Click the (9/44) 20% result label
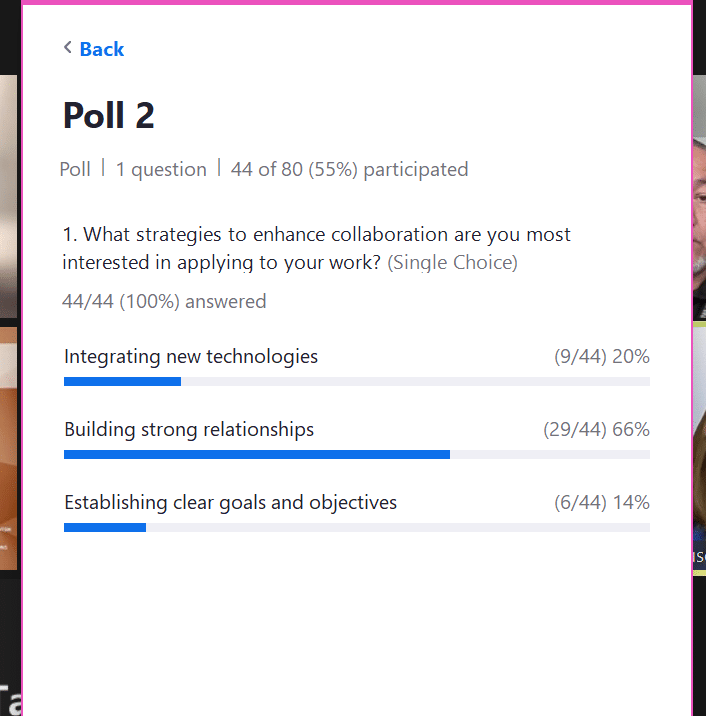The width and height of the screenshot is (706, 716). tap(602, 357)
